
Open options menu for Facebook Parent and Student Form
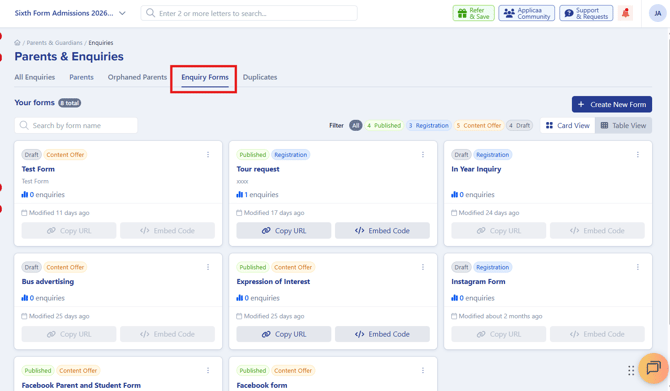coord(208,370)
